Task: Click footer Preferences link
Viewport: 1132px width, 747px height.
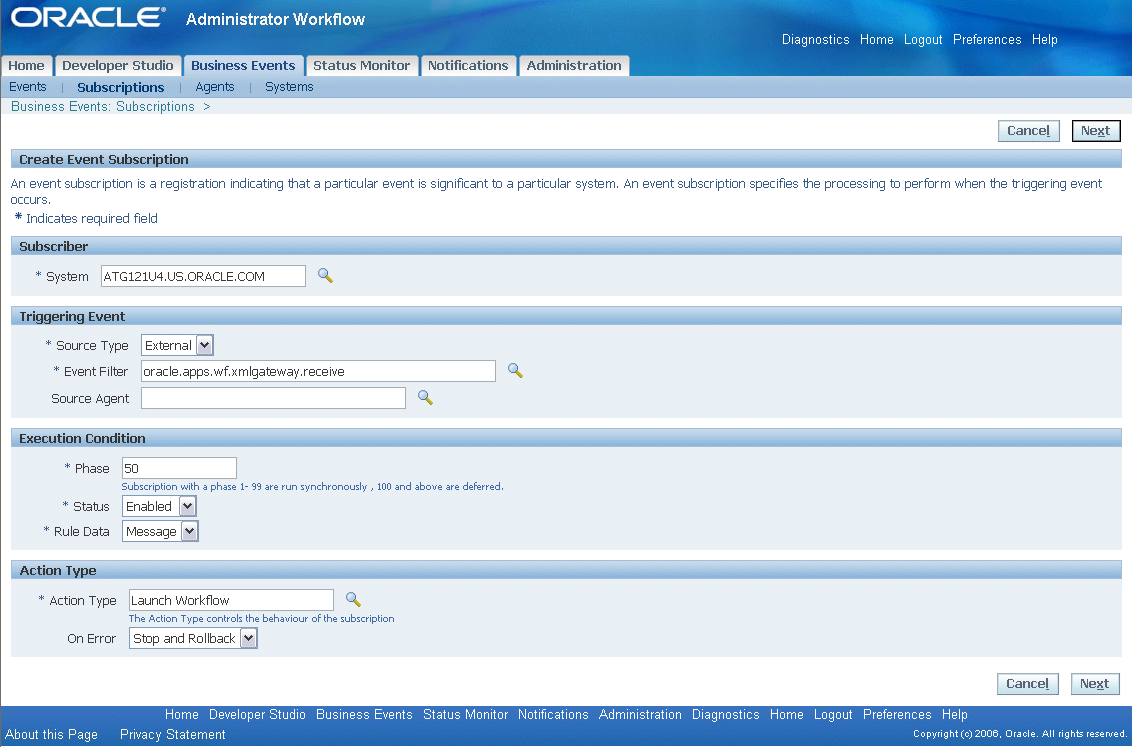Action: click(x=897, y=715)
